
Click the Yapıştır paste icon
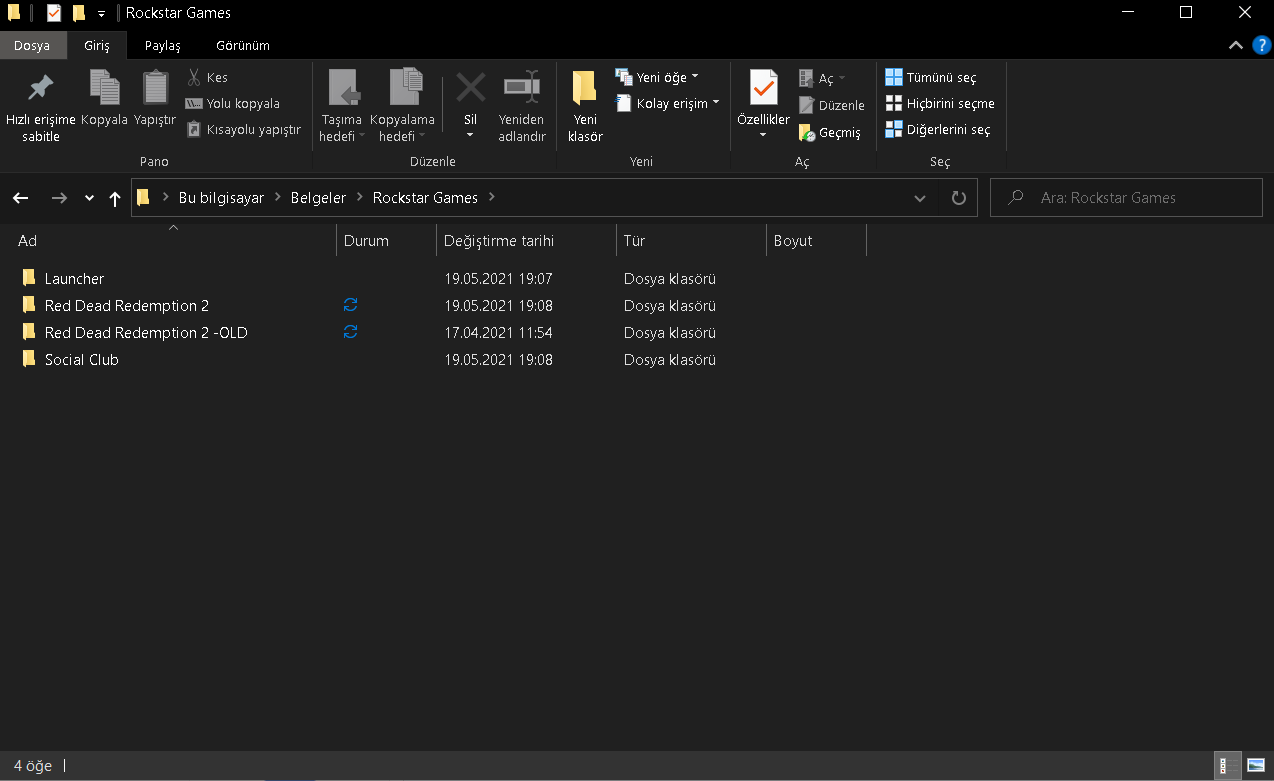click(155, 88)
